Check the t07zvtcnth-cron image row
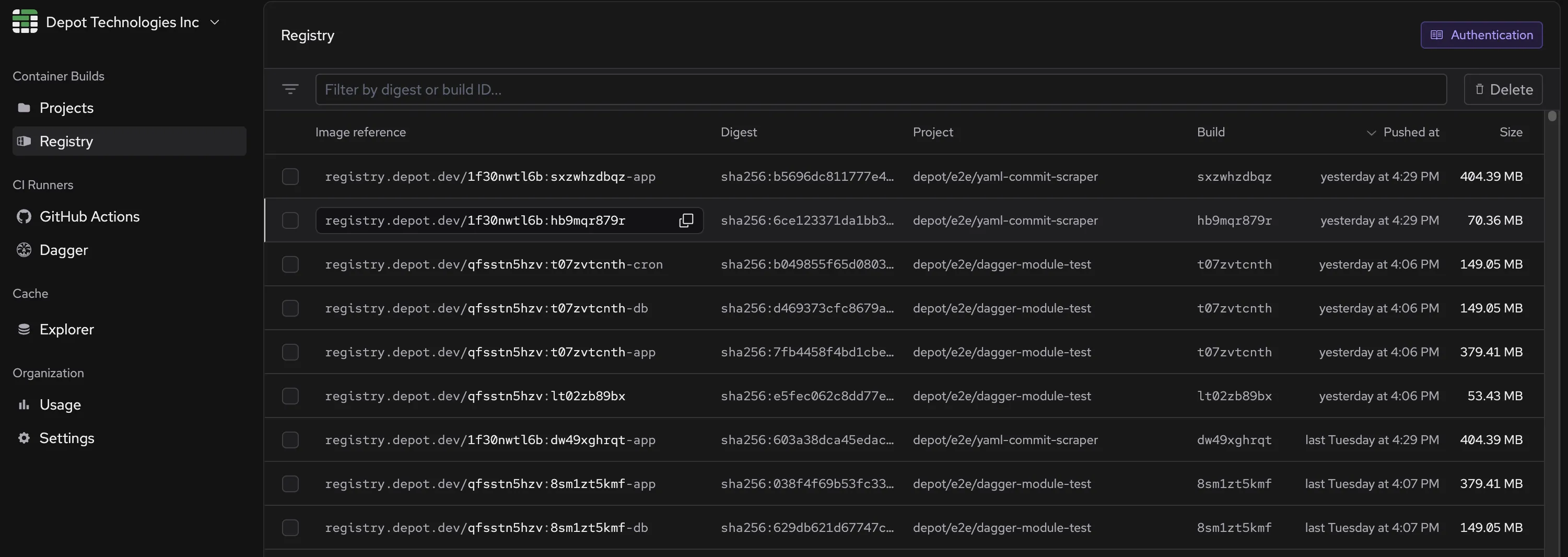 tap(290, 264)
